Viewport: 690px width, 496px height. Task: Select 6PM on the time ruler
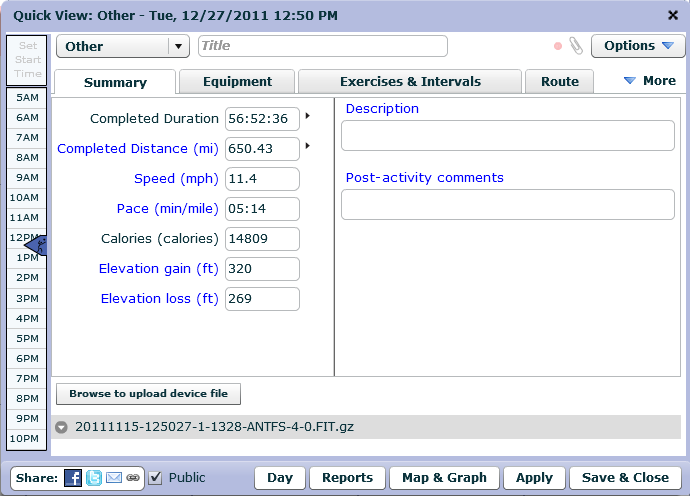point(27,359)
